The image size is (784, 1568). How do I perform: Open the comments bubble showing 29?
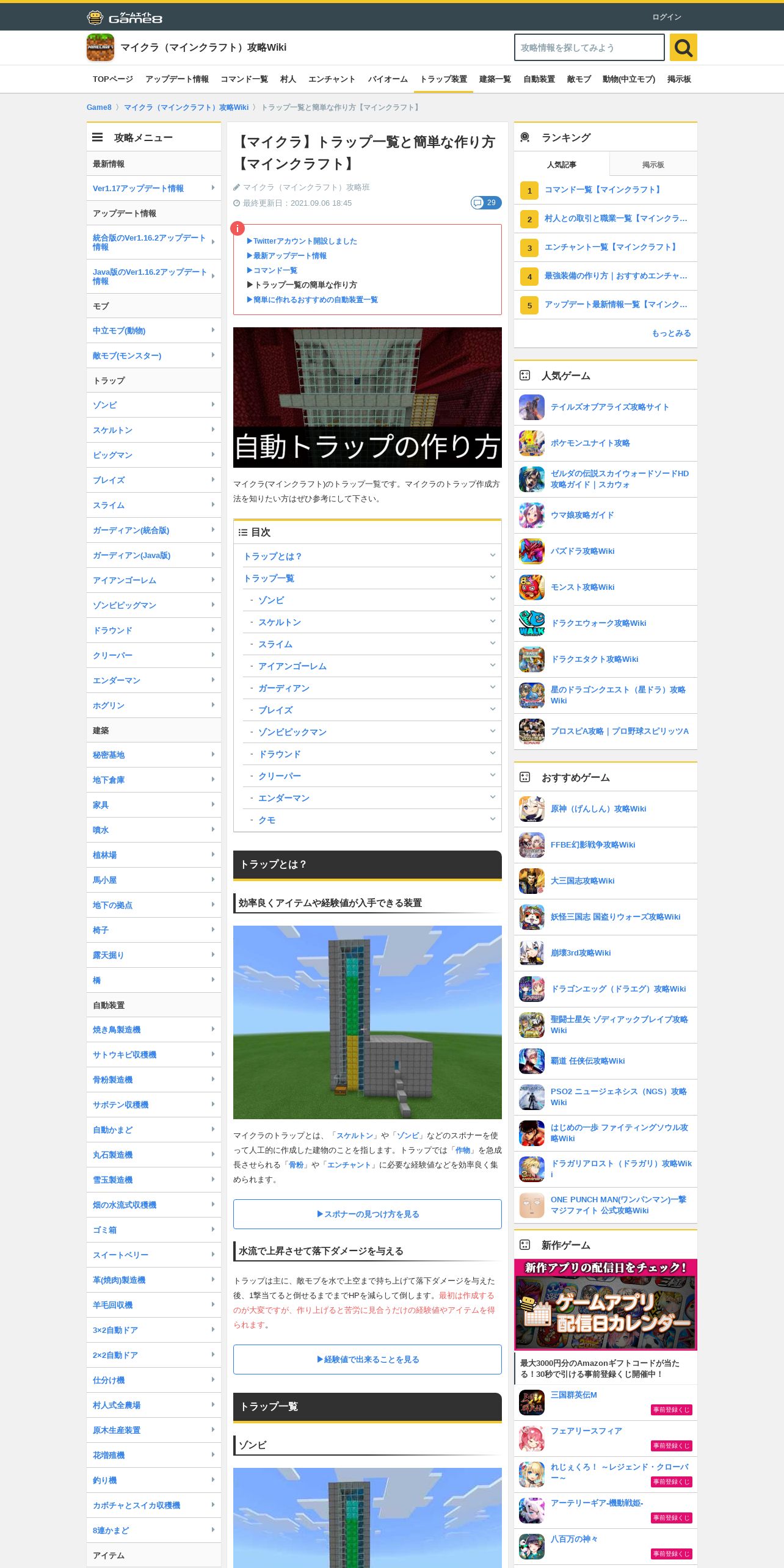tap(486, 203)
